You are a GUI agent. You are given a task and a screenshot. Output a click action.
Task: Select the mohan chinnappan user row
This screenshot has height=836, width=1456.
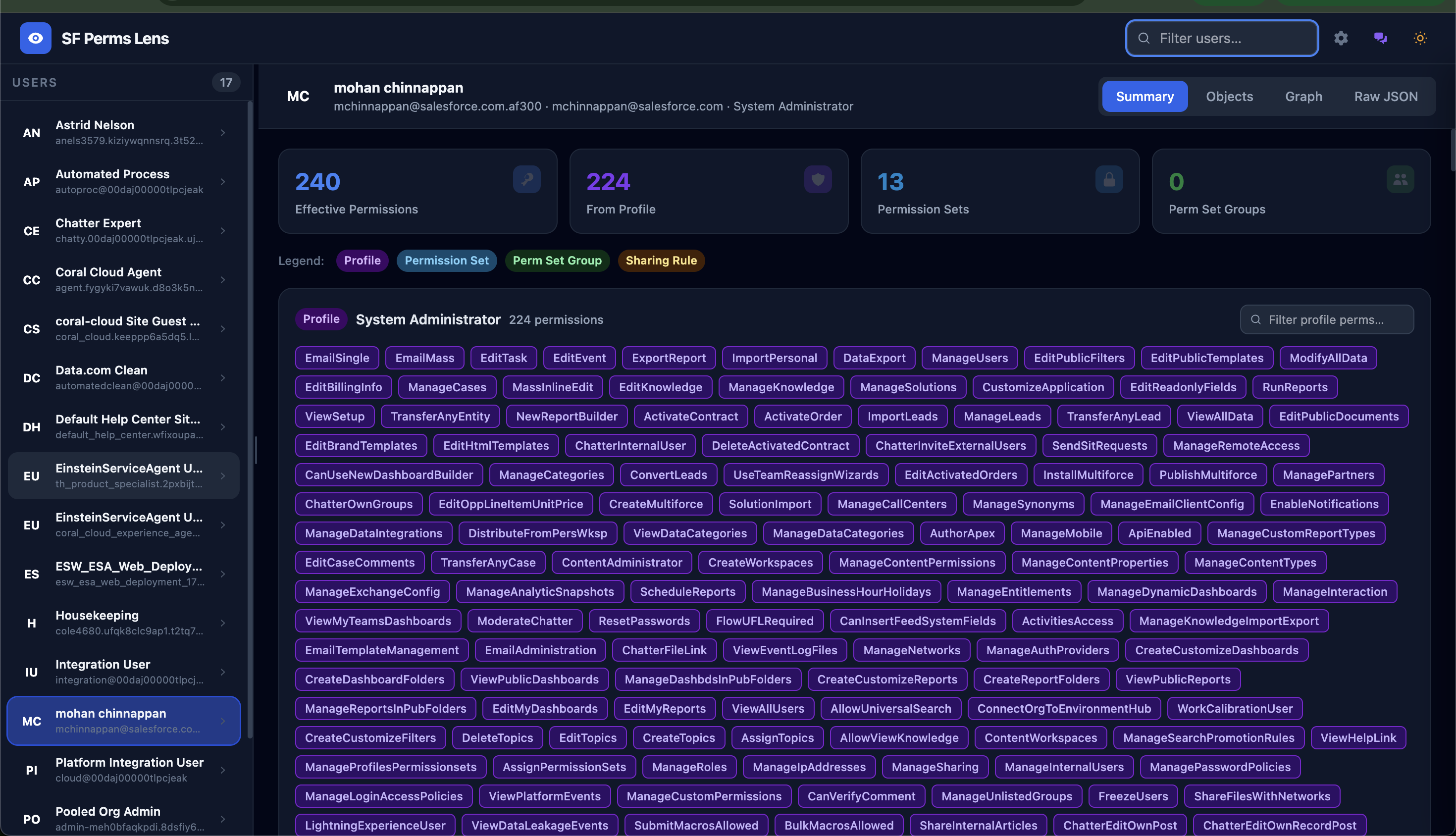(123, 721)
